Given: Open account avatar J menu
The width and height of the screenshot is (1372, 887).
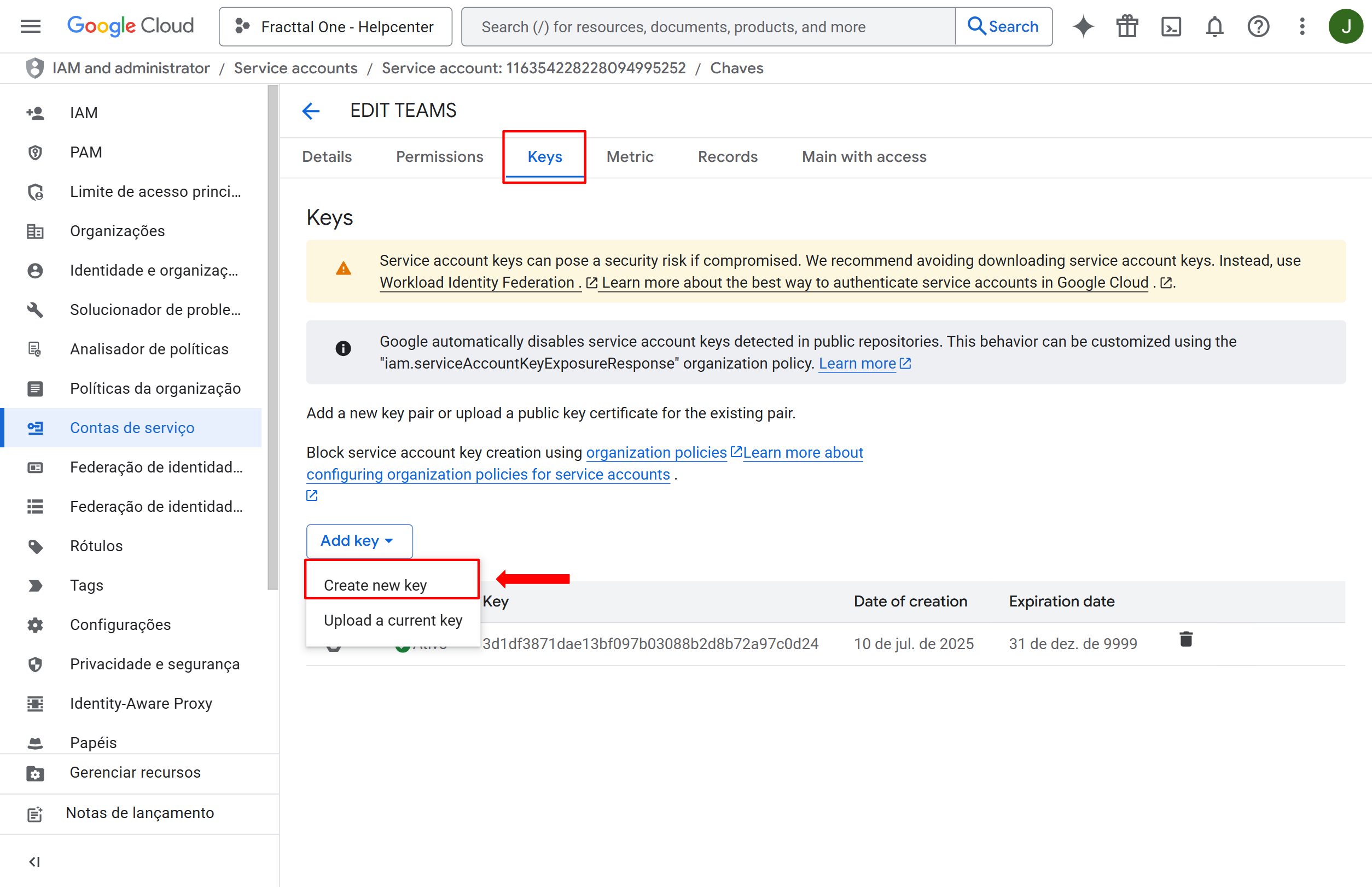Looking at the screenshot, I should pyautogui.click(x=1346, y=26).
